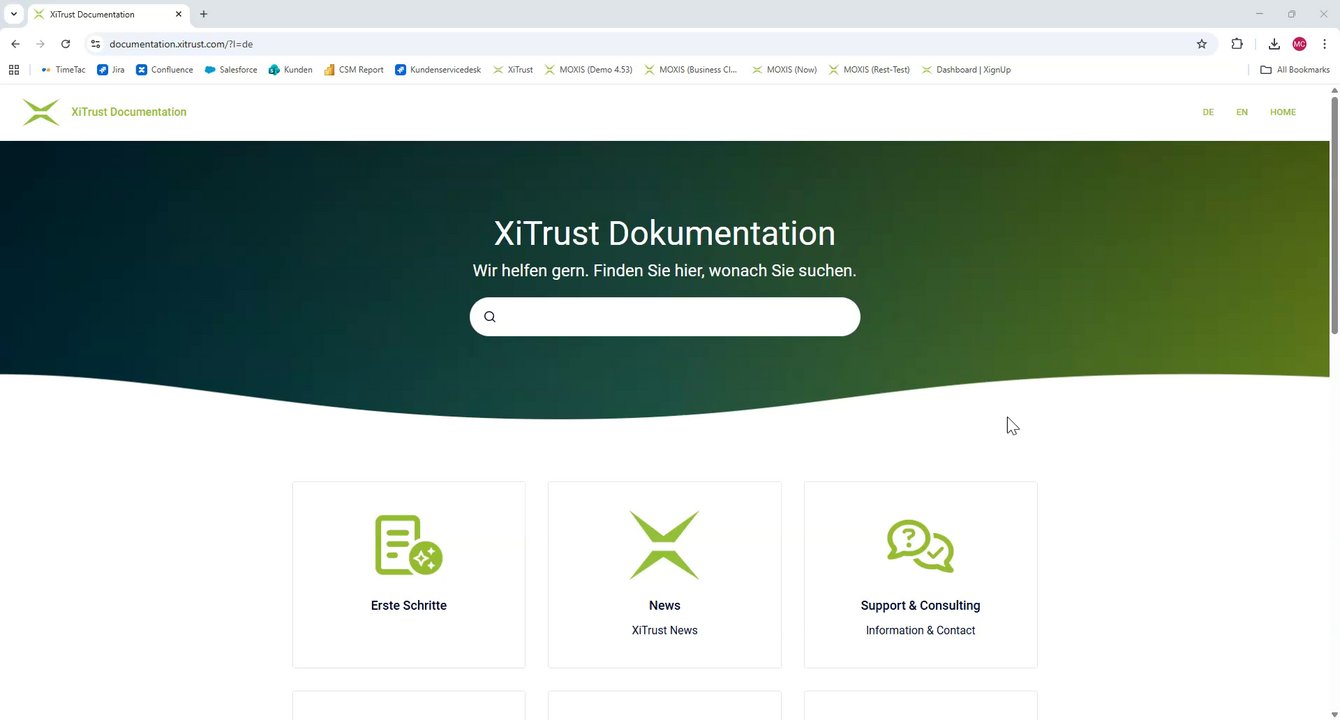Click the Support & Consulting chat bubbles icon
1340x720 pixels.
920,545
